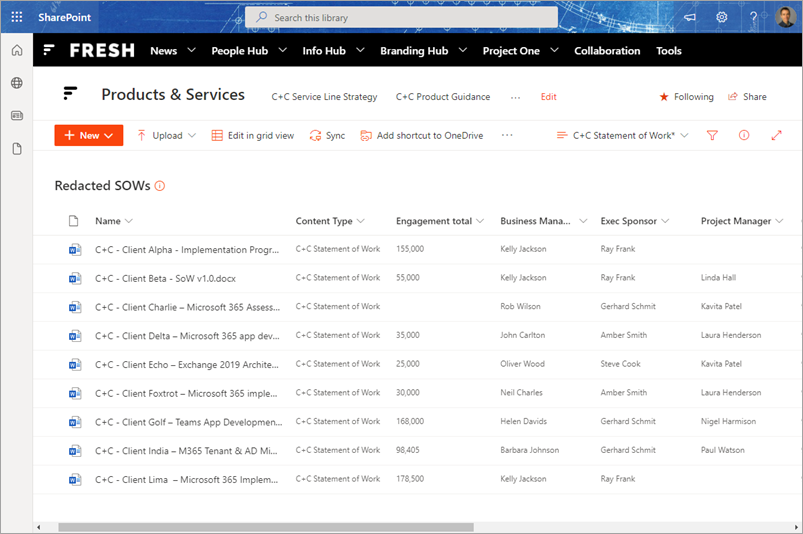Viewport: 803px width, 534px height.
Task: Open the Name column header menu
Action: point(129,221)
